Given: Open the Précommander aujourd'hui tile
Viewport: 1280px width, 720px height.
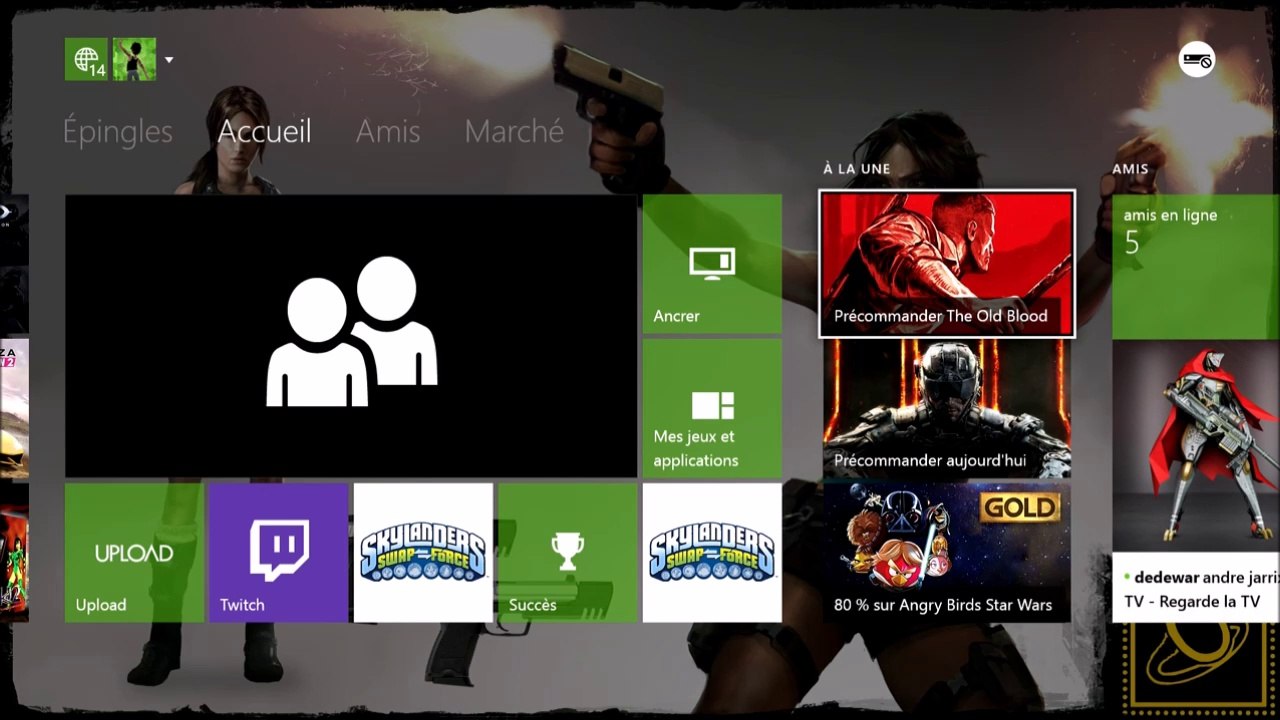Looking at the screenshot, I should pyautogui.click(x=947, y=408).
